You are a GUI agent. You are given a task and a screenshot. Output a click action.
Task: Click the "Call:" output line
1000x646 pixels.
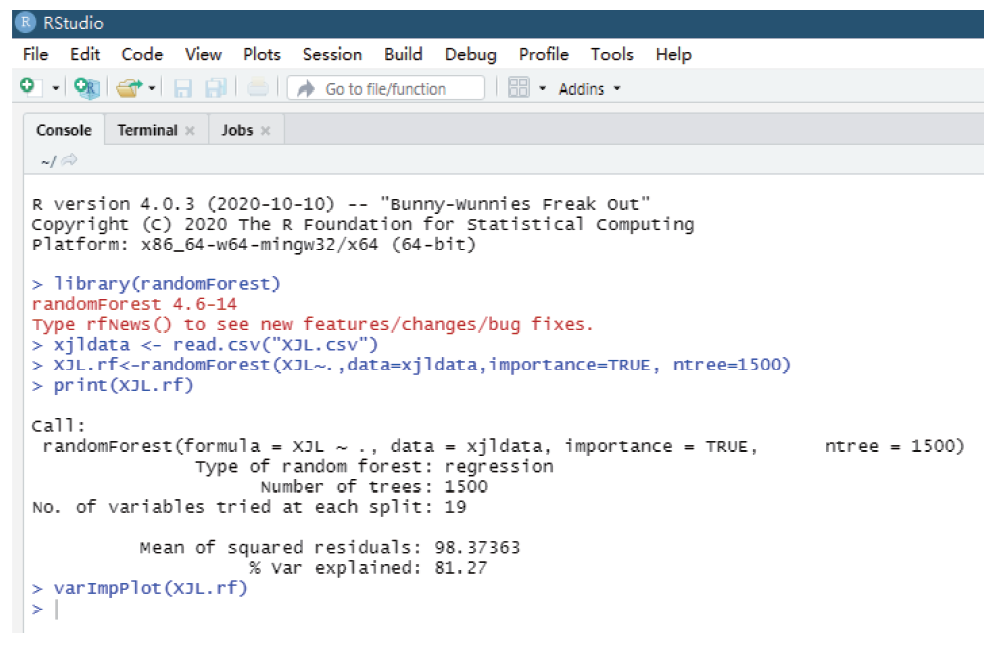[59, 425]
